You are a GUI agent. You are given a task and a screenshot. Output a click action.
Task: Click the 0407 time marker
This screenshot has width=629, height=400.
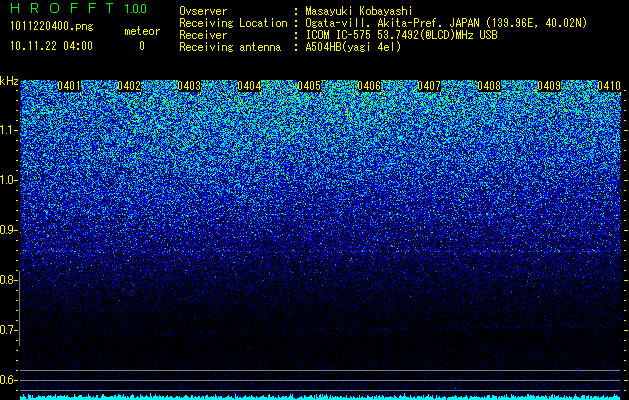pyautogui.click(x=429, y=86)
